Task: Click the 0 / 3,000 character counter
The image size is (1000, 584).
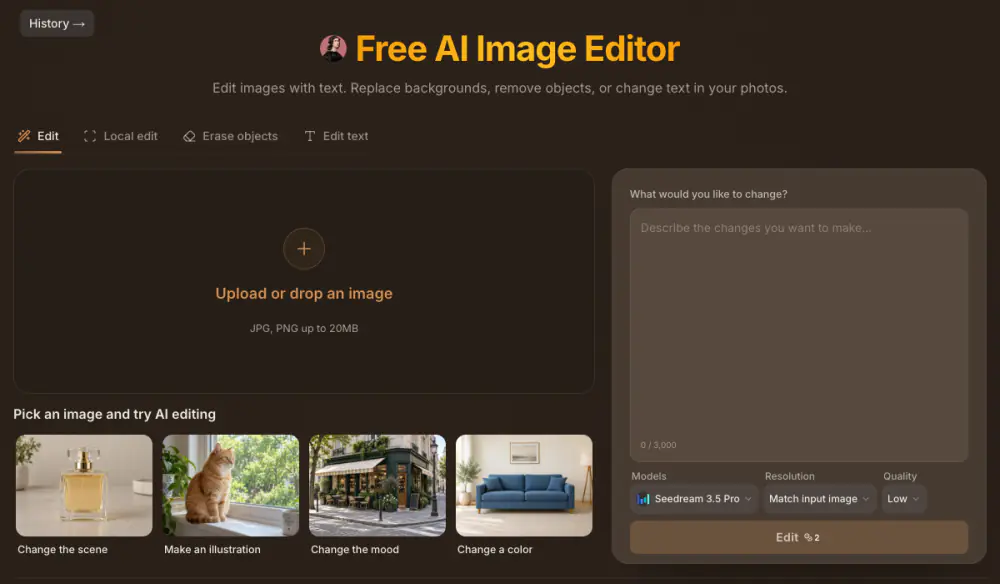Action: [658, 445]
